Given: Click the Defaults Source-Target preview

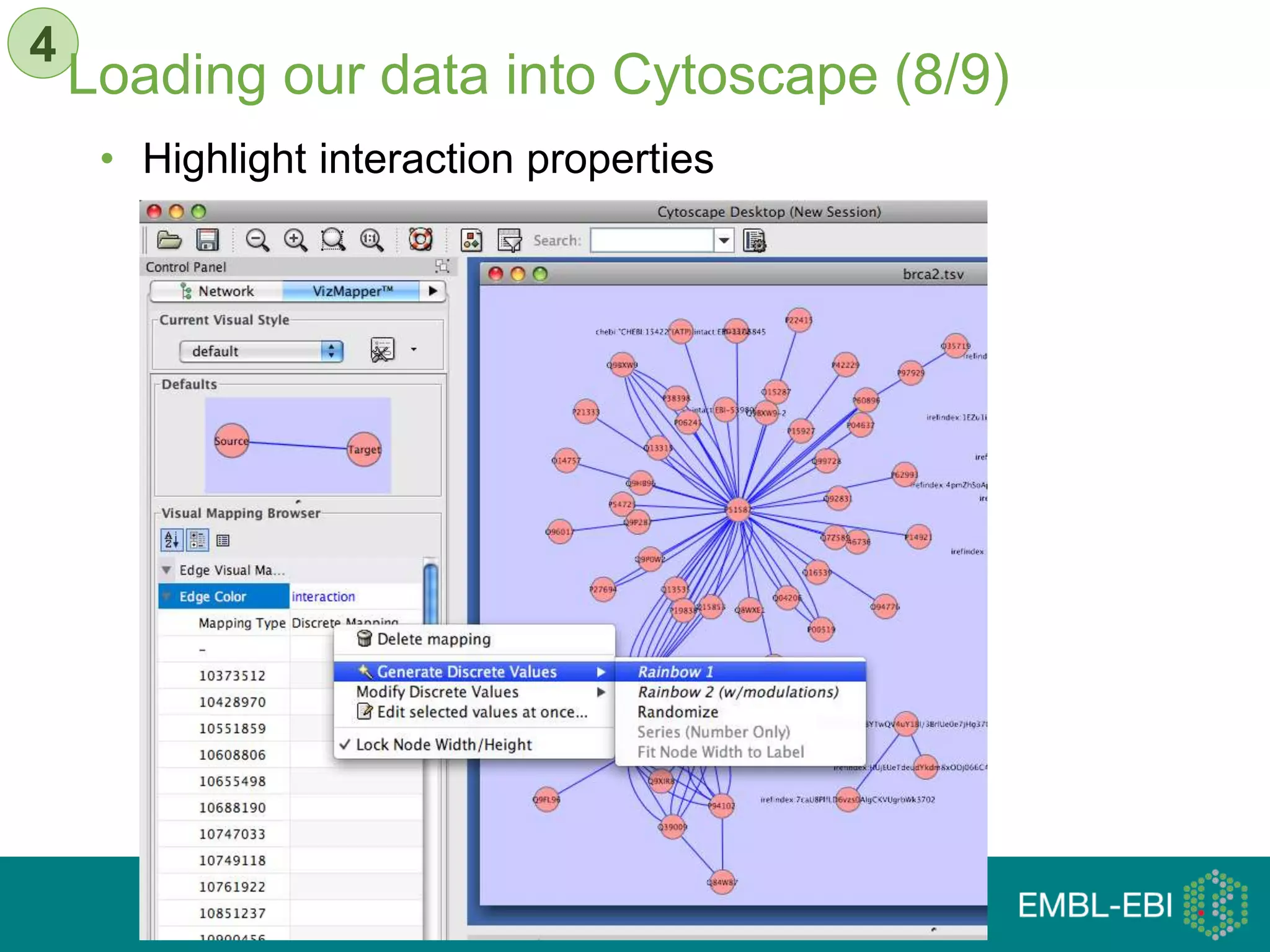Looking at the screenshot, I should 298,445.
